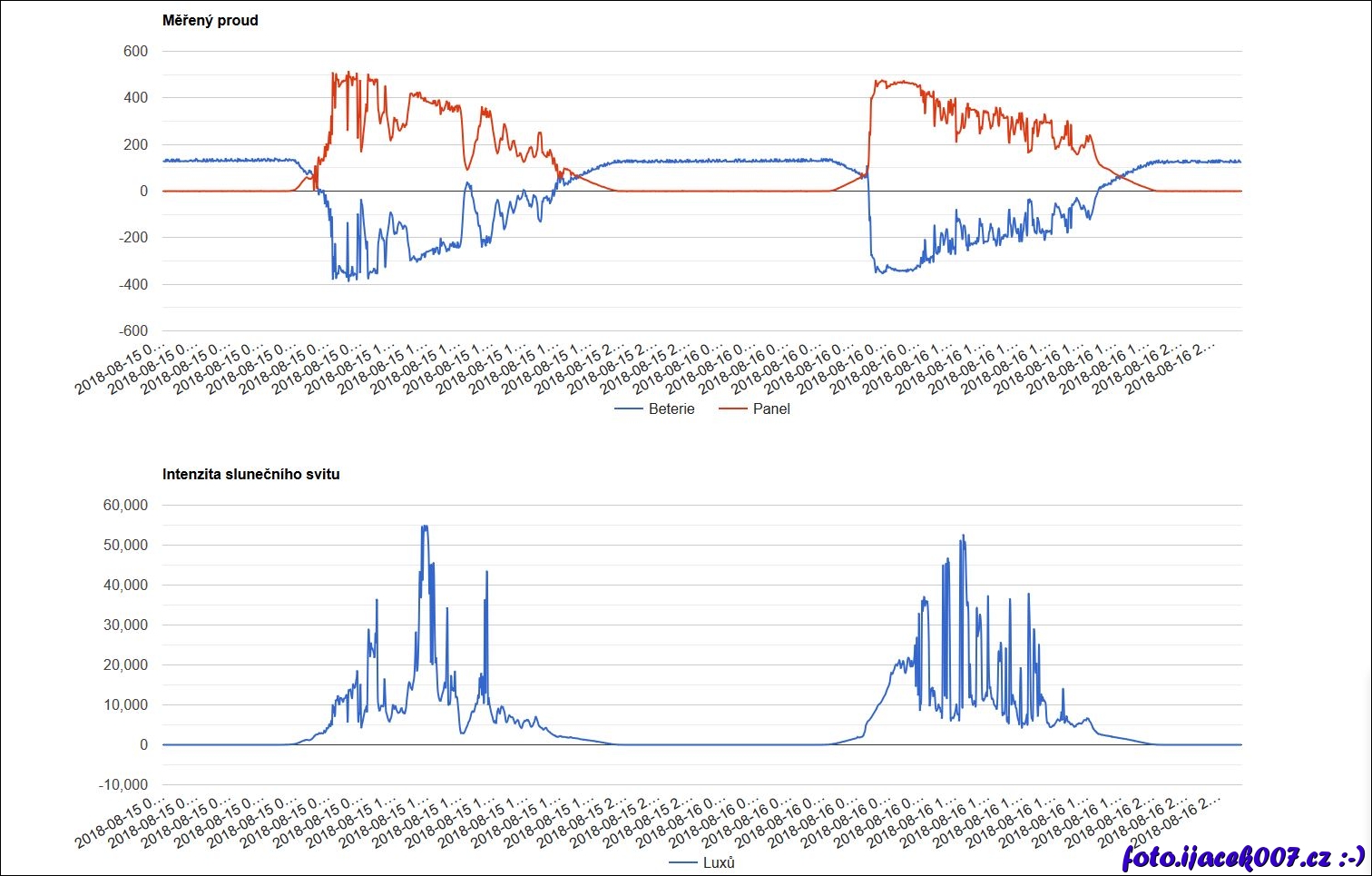The image size is (1372, 876).
Task: Click the 30,000 y-axis label
Action: pyautogui.click(x=125, y=625)
